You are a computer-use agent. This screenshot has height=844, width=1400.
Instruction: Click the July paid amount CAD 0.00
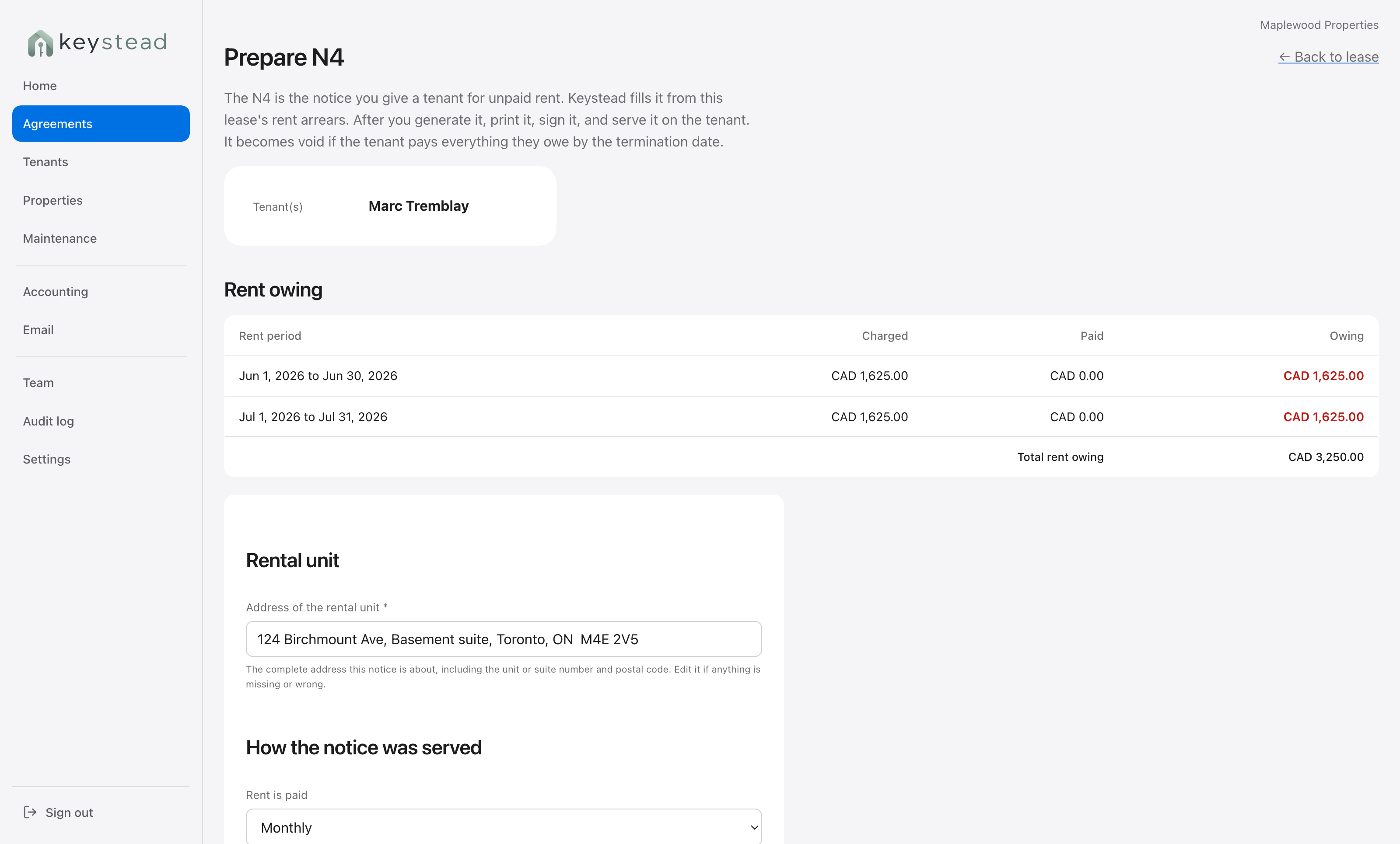click(x=1077, y=416)
